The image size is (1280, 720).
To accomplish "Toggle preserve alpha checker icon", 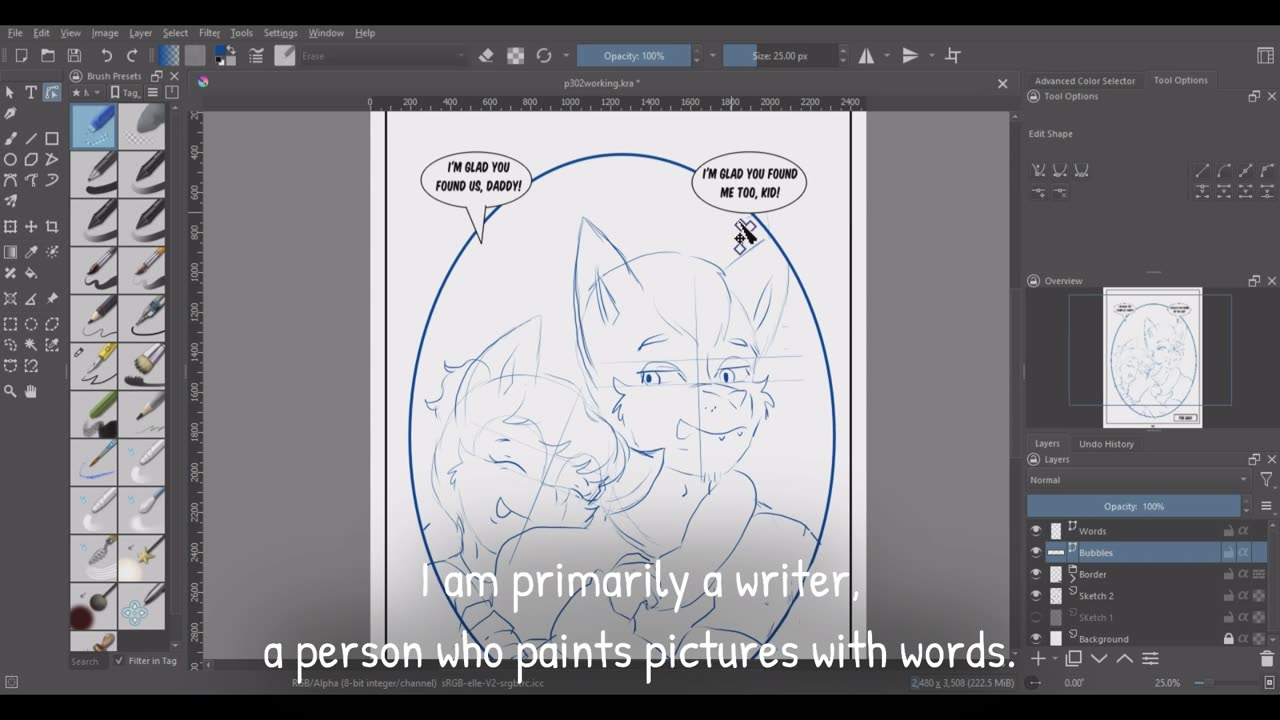I will pyautogui.click(x=515, y=56).
